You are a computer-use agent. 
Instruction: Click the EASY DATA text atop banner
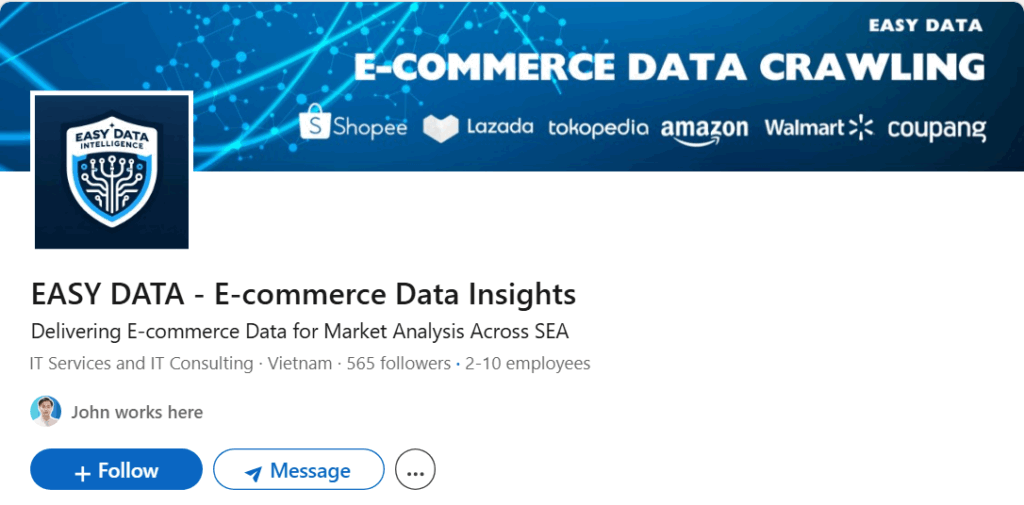(x=925, y=25)
